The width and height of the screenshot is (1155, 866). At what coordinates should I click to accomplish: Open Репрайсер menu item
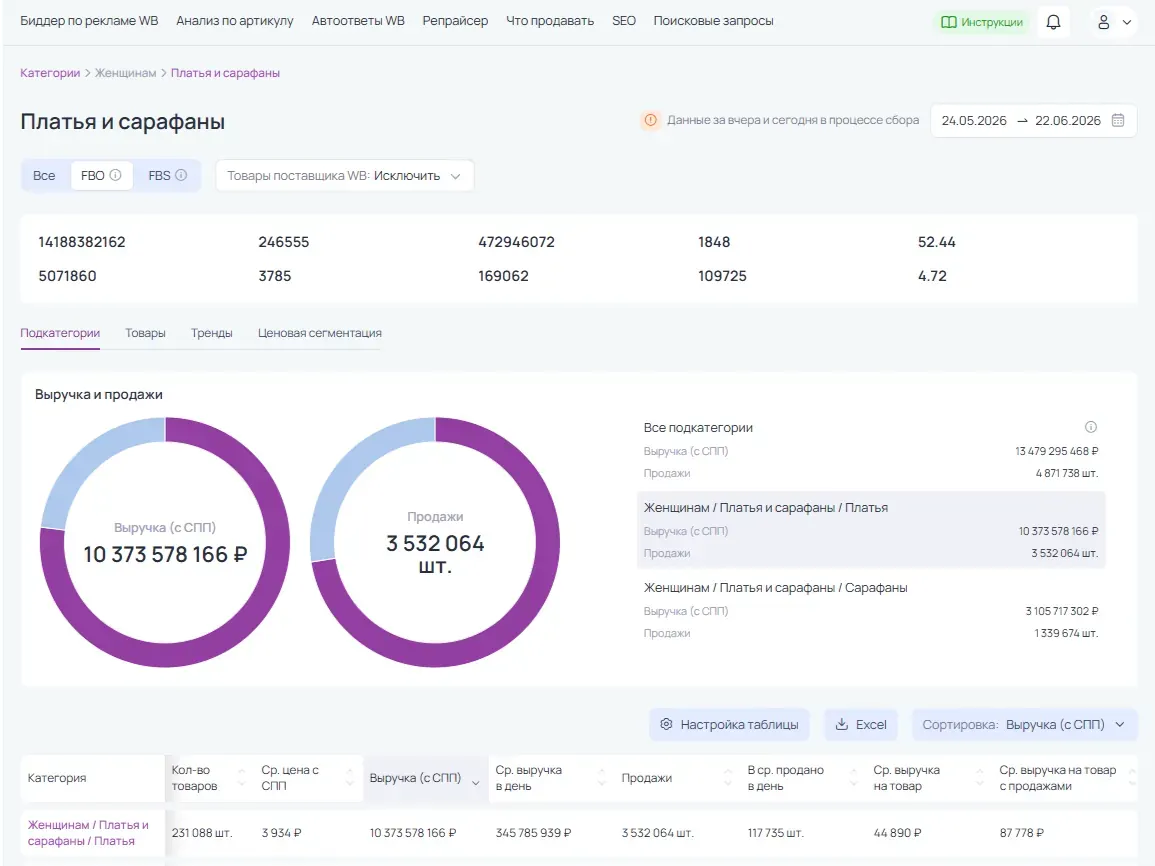coord(455,21)
